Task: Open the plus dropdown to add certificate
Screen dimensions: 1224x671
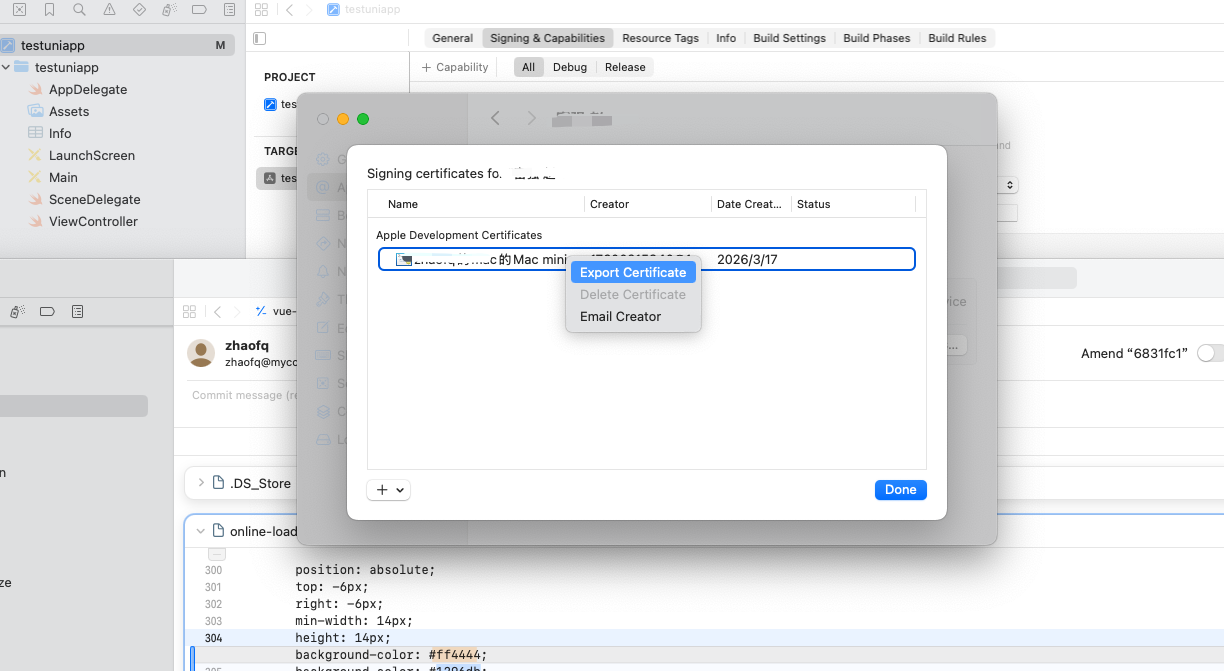Action: (x=389, y=490)
